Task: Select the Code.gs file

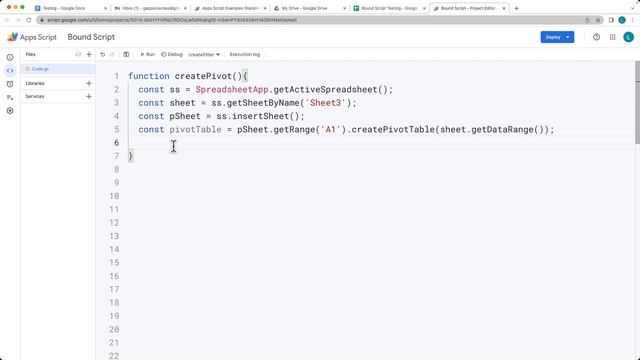Action: coord(58,69)
